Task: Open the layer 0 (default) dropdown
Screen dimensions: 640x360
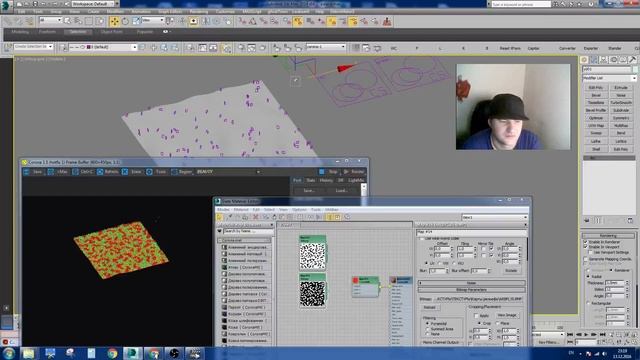Action: pyautogui.click(x=102, y=47)
